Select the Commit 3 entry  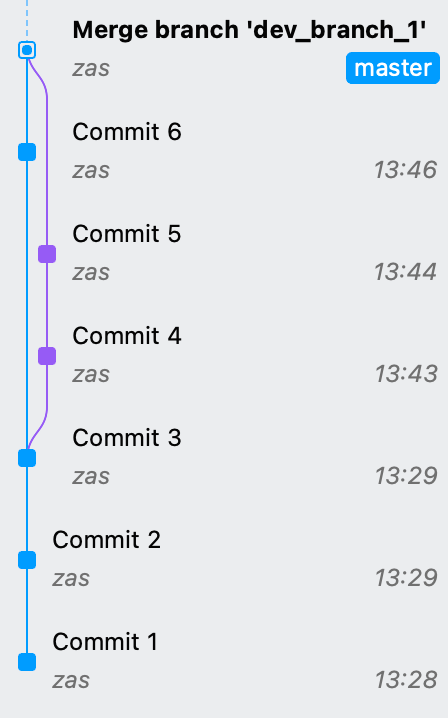point(224,458)
